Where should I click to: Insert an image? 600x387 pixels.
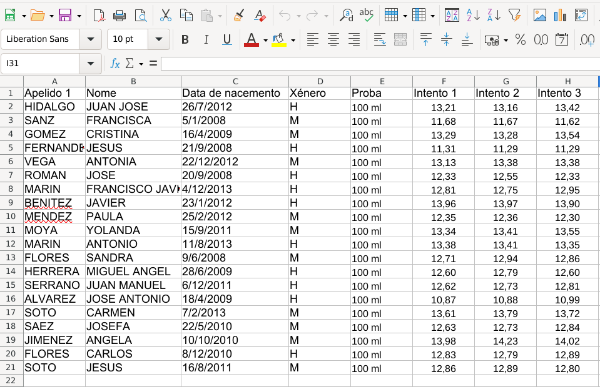click(x=540, y=16)
